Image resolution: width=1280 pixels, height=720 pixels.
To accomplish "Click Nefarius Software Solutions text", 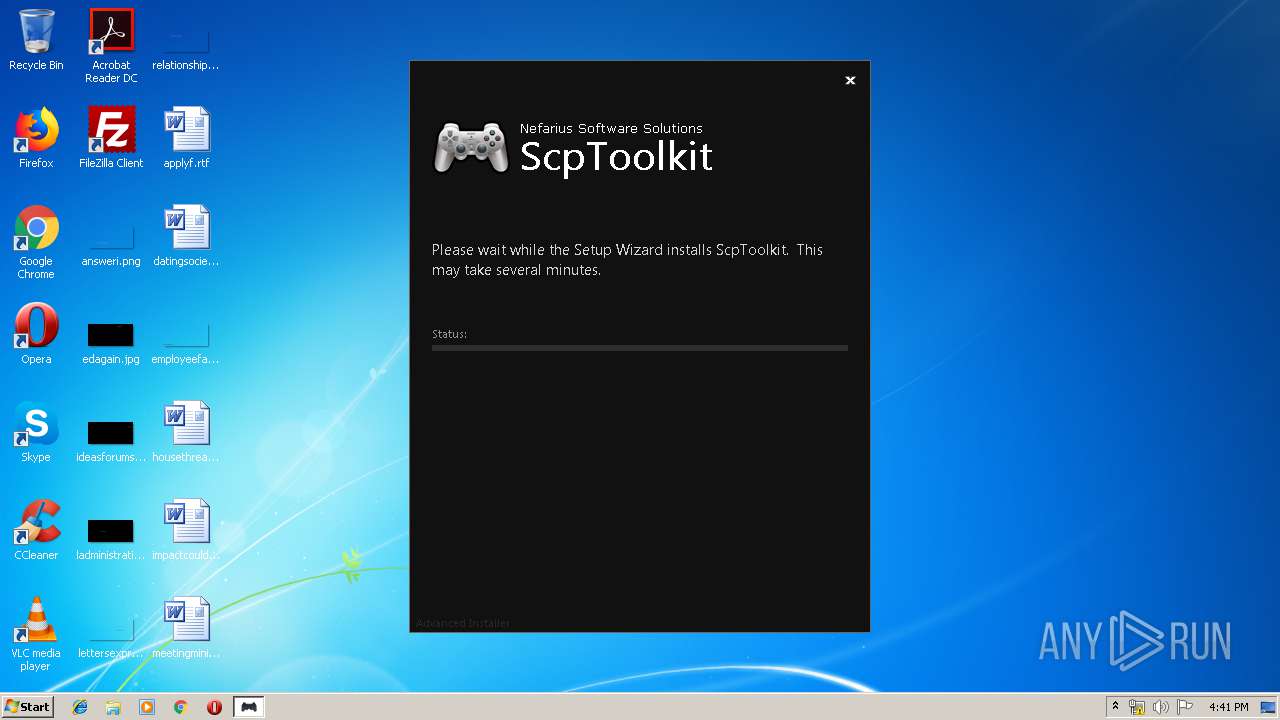I will click(x=611, y=128).
